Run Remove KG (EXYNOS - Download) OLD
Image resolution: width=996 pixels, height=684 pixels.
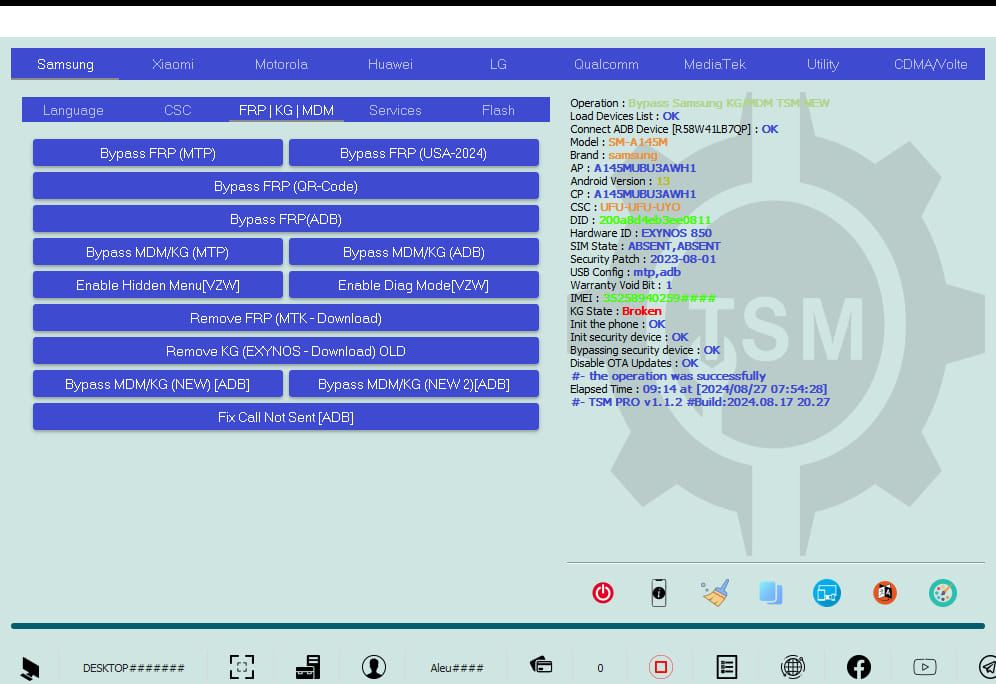coord(286,351)
